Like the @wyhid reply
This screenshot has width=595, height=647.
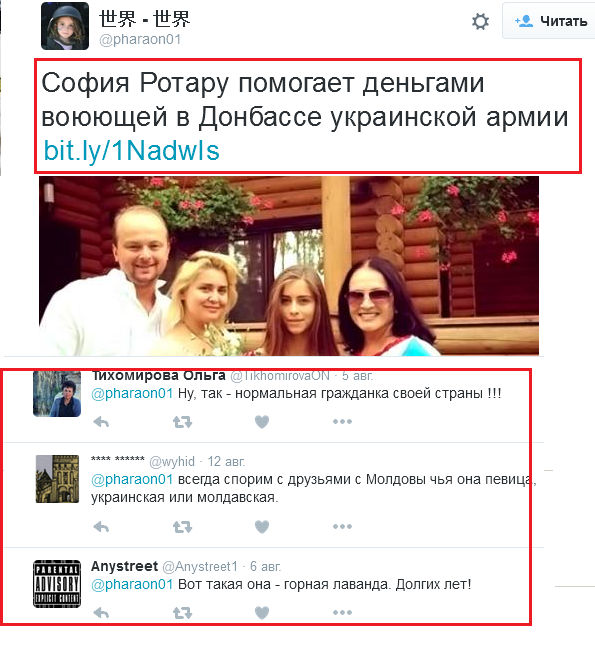pos(262,527)
